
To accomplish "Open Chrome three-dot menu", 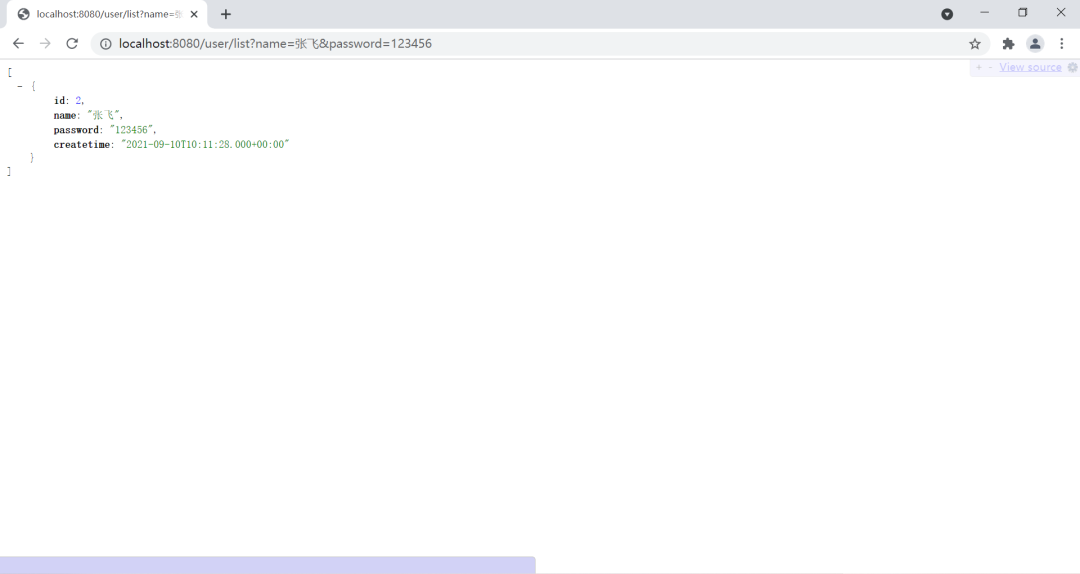I will pyautogui.click(x=1061, y=43).
